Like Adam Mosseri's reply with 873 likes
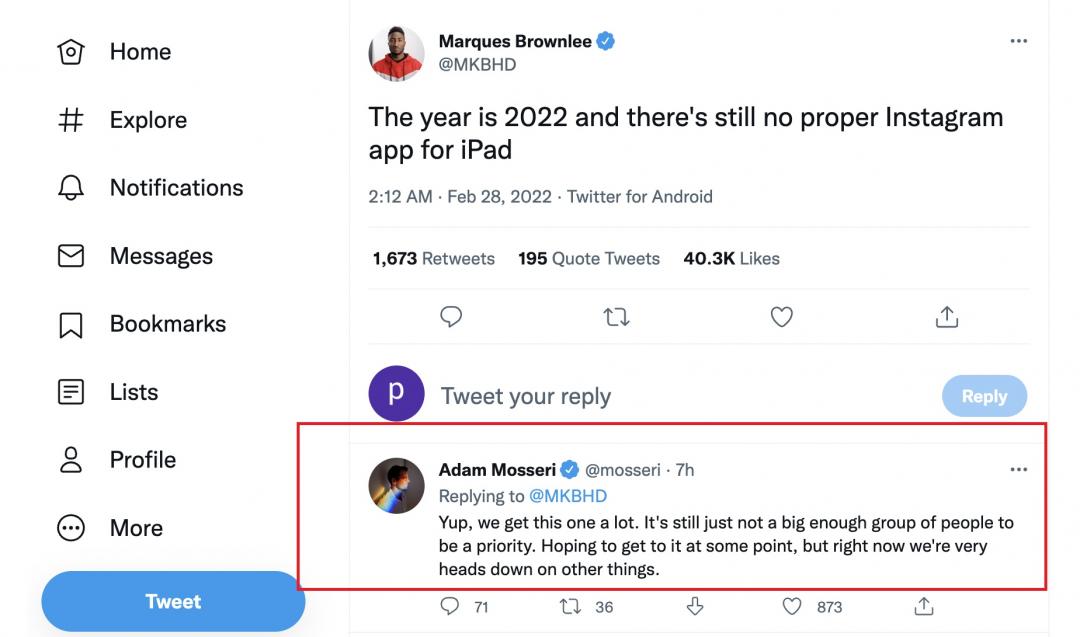This screenshot has width=1080, height=637. click(x=792, y=606)
